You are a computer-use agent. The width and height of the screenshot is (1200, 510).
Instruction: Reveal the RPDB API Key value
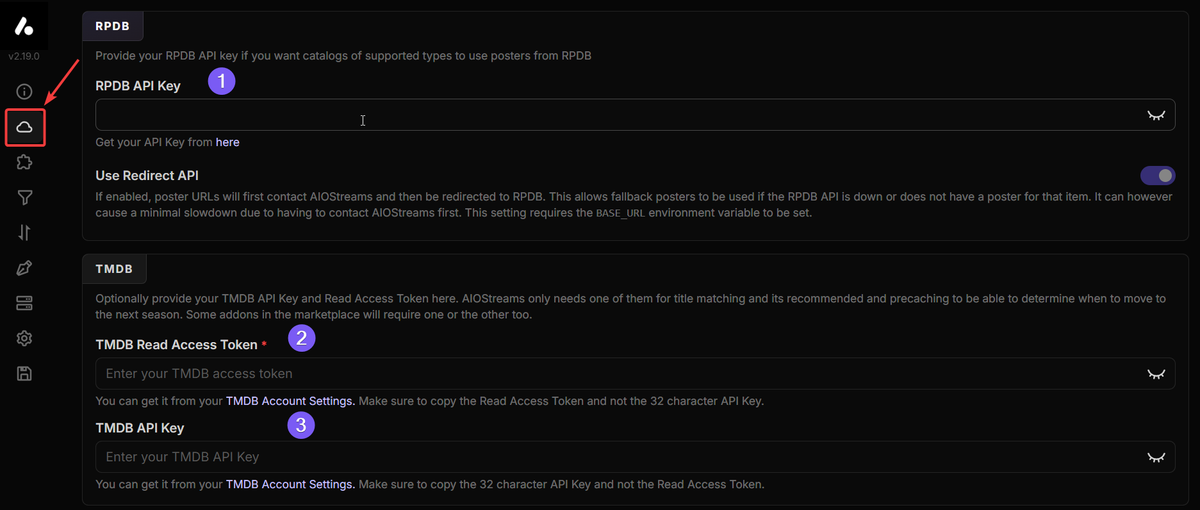(1156, 115)
